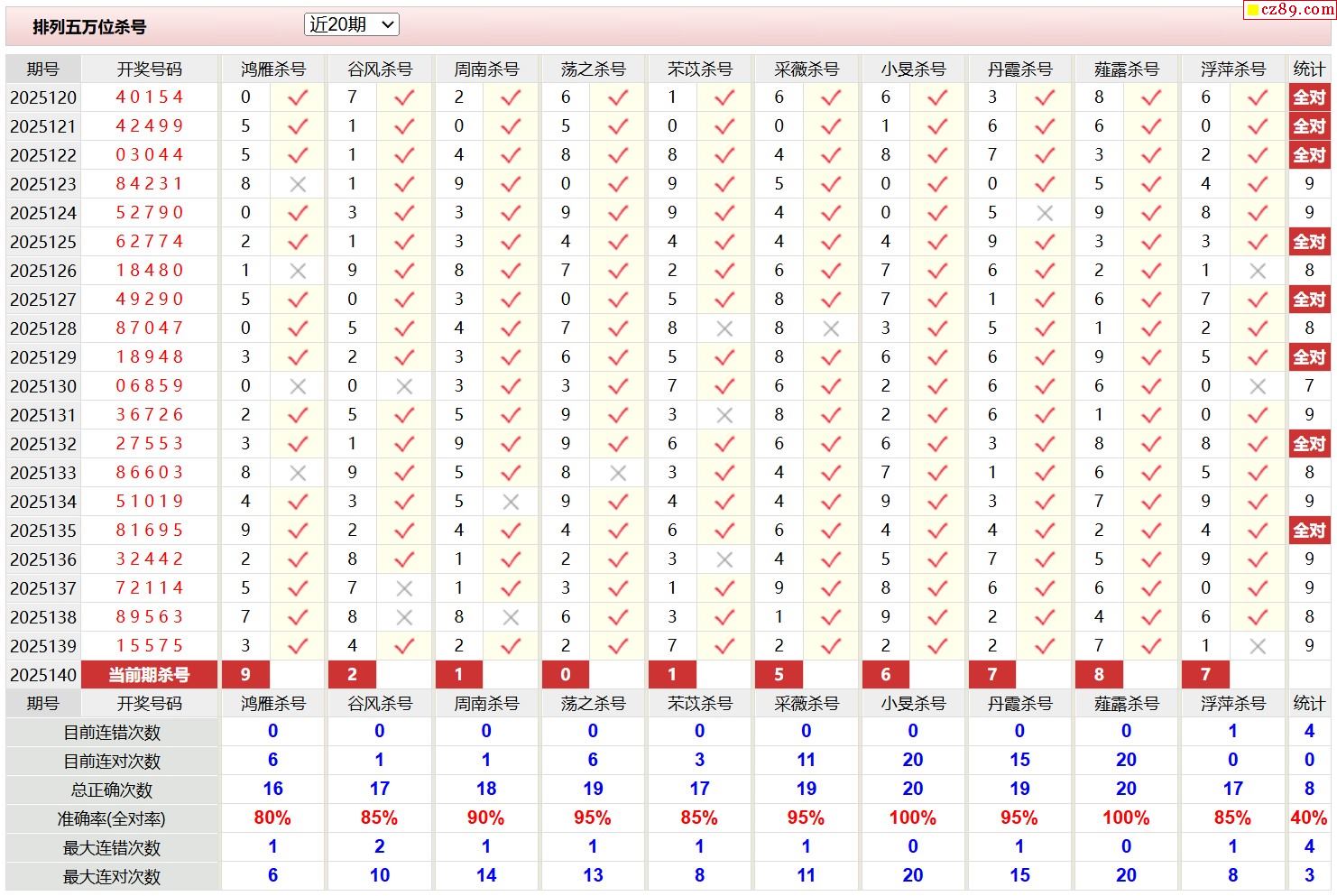Click the 全对 badge for period 2025135
Screen dimensions: 1337x896
click(x=1309, y=531)
